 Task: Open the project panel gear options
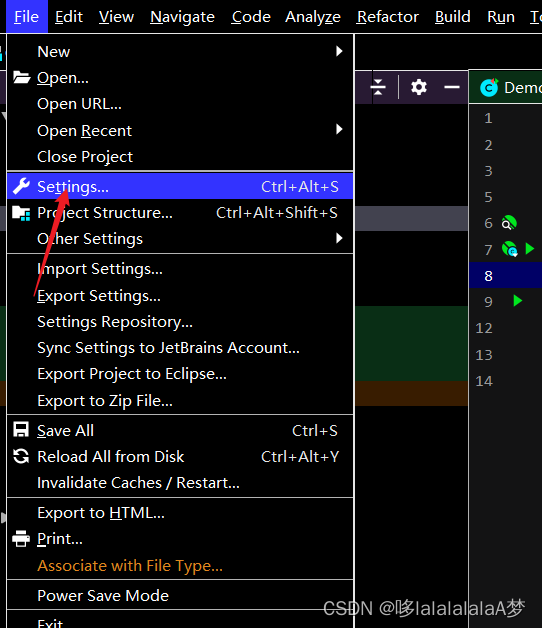419,87
